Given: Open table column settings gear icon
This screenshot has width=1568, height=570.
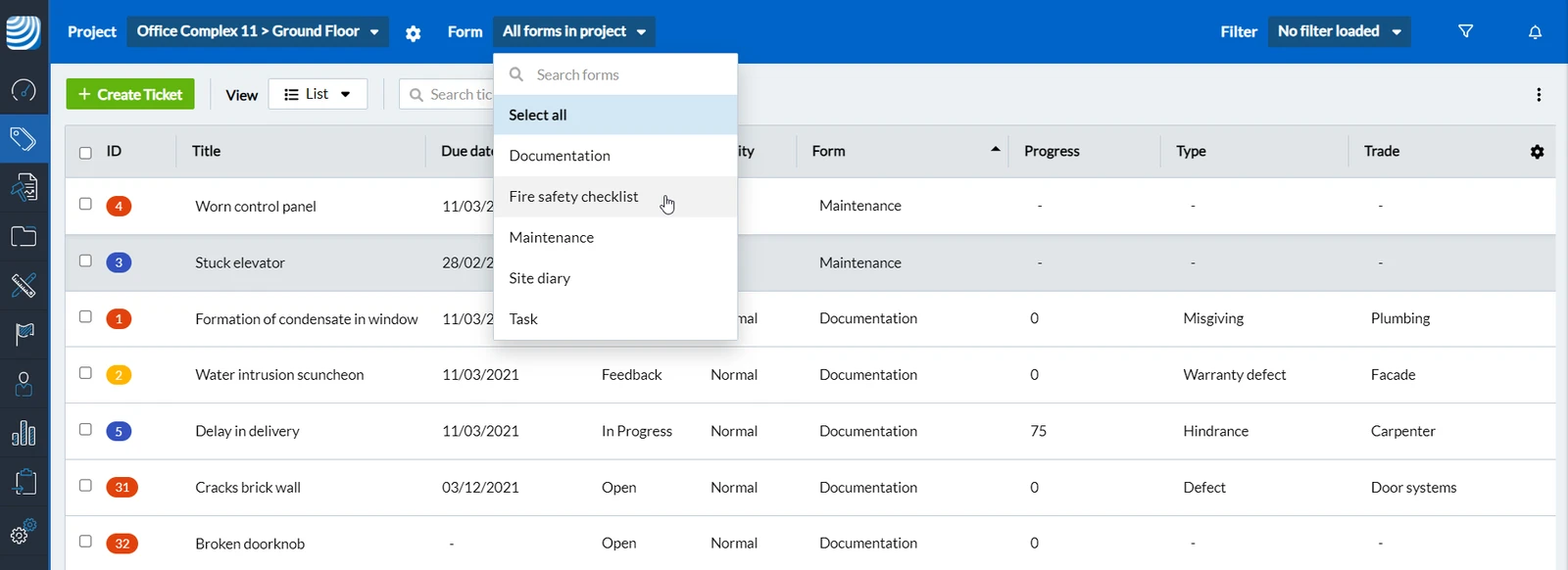Looking at the screenshot, I should (1537, 152).
